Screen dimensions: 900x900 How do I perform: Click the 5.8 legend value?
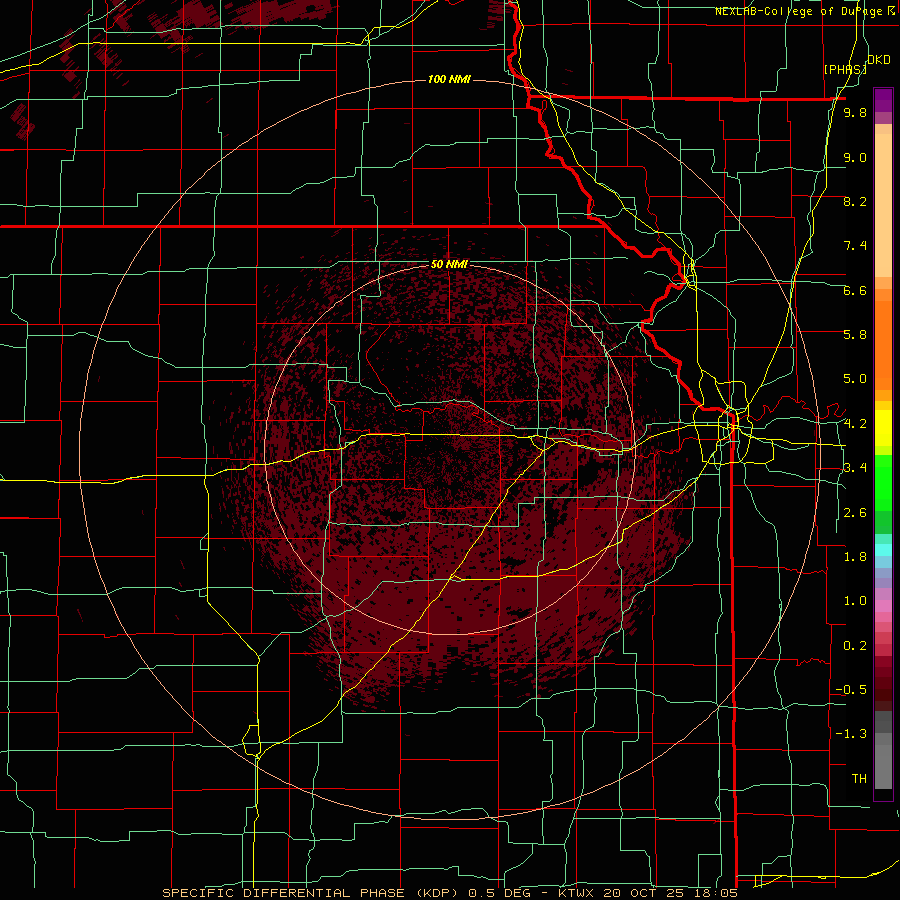click(x=855, y=335)
